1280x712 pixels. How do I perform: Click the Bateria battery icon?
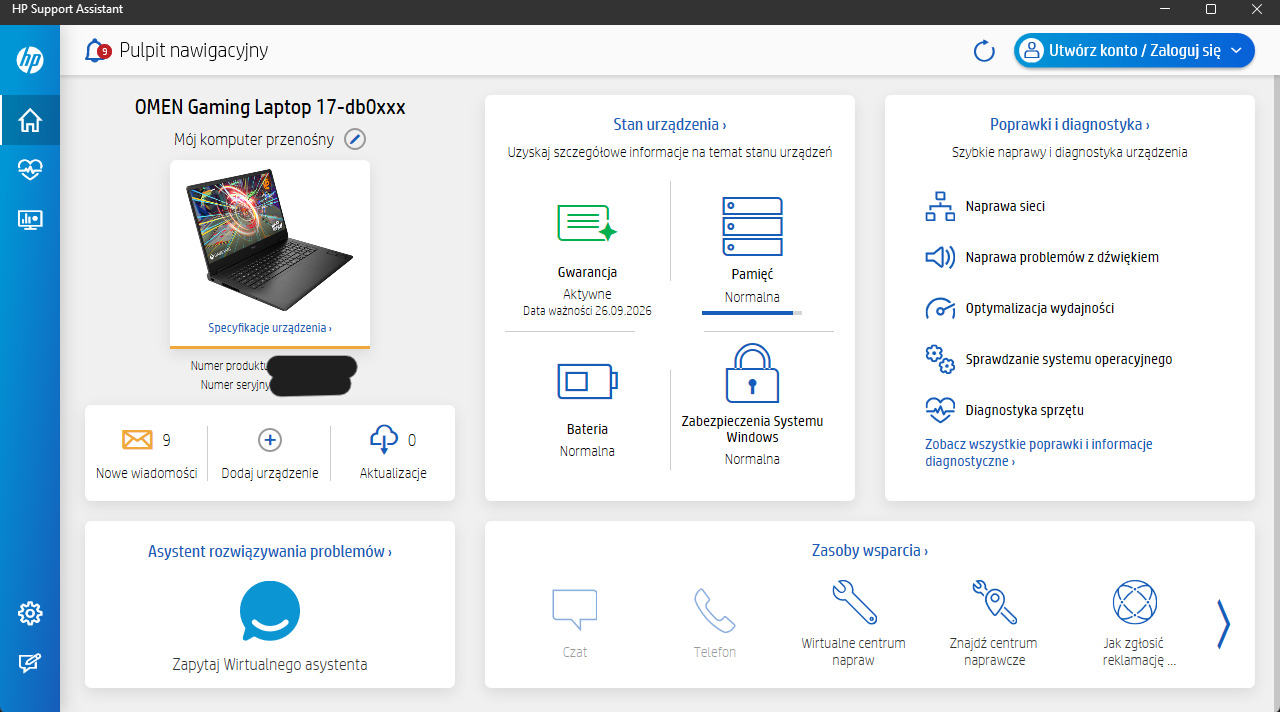coord(587,381)
